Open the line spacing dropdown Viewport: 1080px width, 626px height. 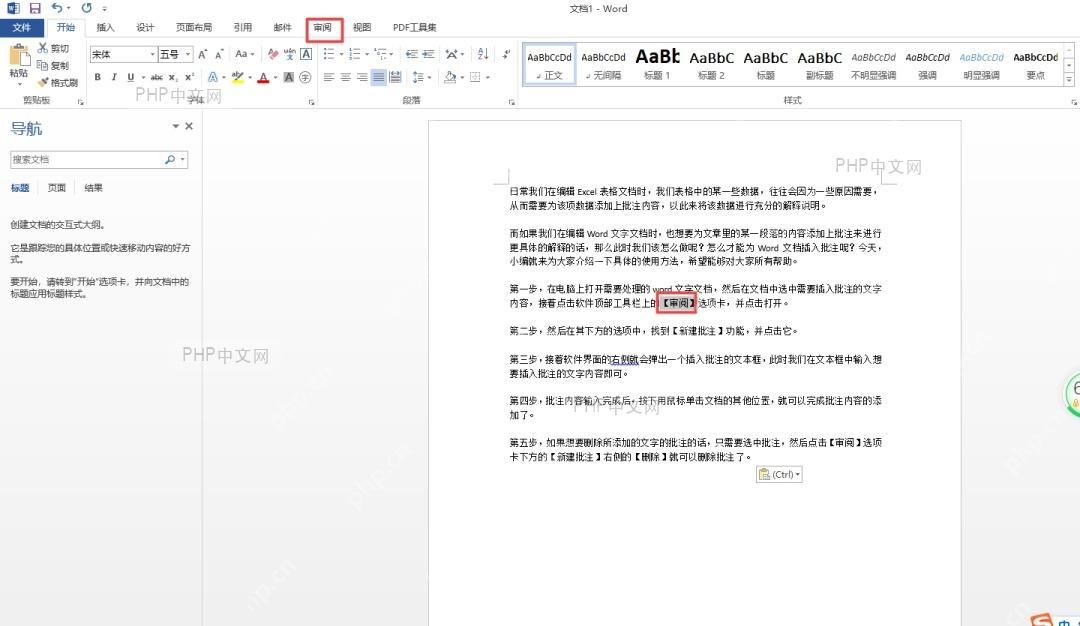[421, 77]
